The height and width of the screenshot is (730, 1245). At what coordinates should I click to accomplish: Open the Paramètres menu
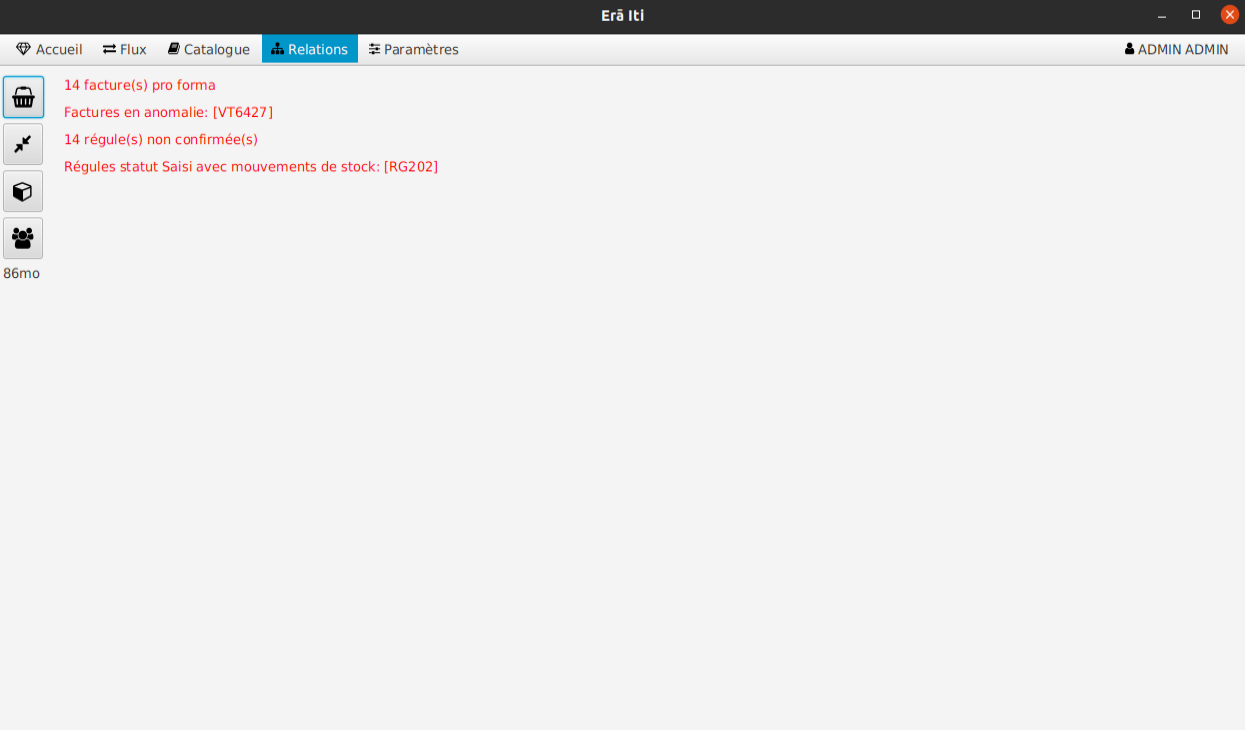click(x=413, y=49)
